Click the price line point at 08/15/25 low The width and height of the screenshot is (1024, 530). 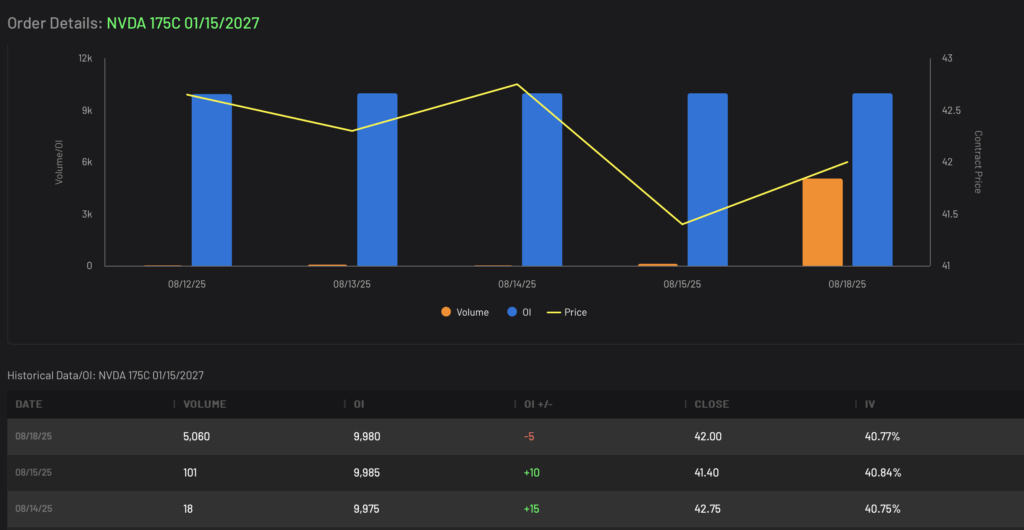682,225
